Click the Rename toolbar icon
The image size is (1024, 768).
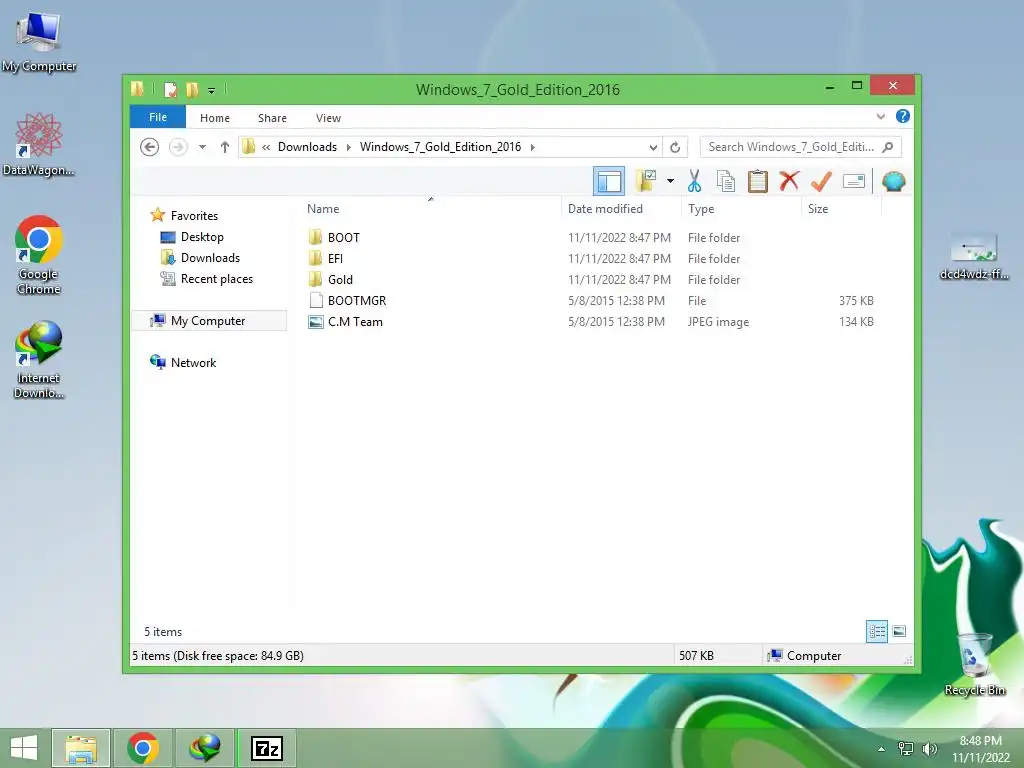tap(854, 181)
